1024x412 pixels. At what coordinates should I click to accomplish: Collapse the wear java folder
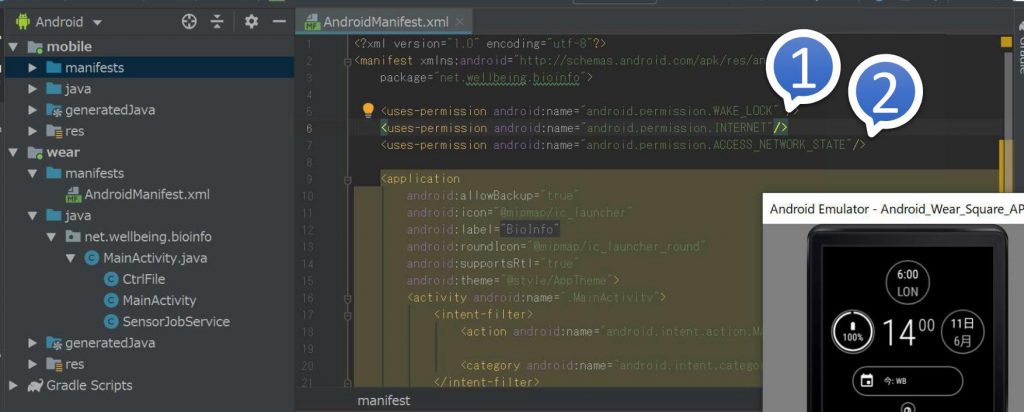coord(32,215)
